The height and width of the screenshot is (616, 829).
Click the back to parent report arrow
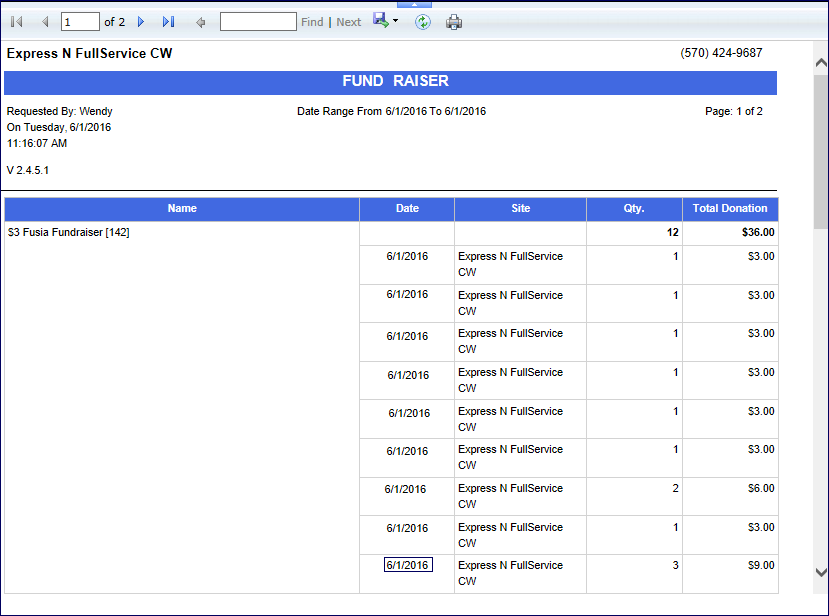coord(200,22)
